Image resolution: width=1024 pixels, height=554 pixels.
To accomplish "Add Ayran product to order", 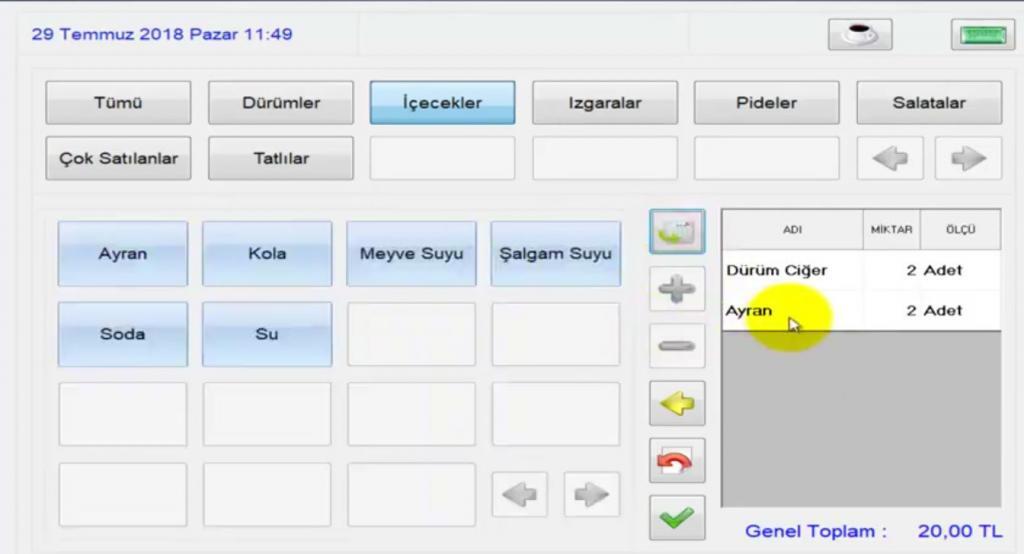I will pyautogui.click(x=123, y=253).
